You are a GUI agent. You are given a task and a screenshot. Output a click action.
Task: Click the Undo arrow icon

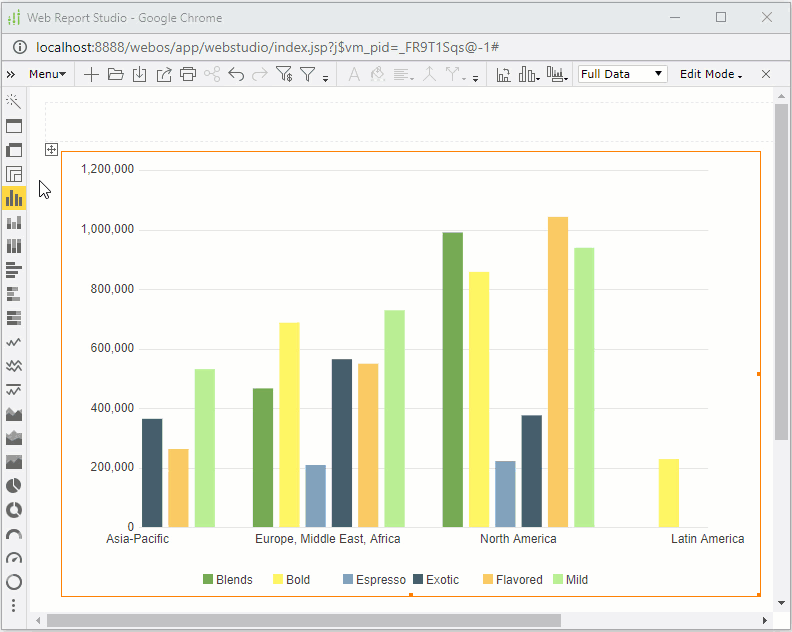pyautogui.click(x=236, y=74)
